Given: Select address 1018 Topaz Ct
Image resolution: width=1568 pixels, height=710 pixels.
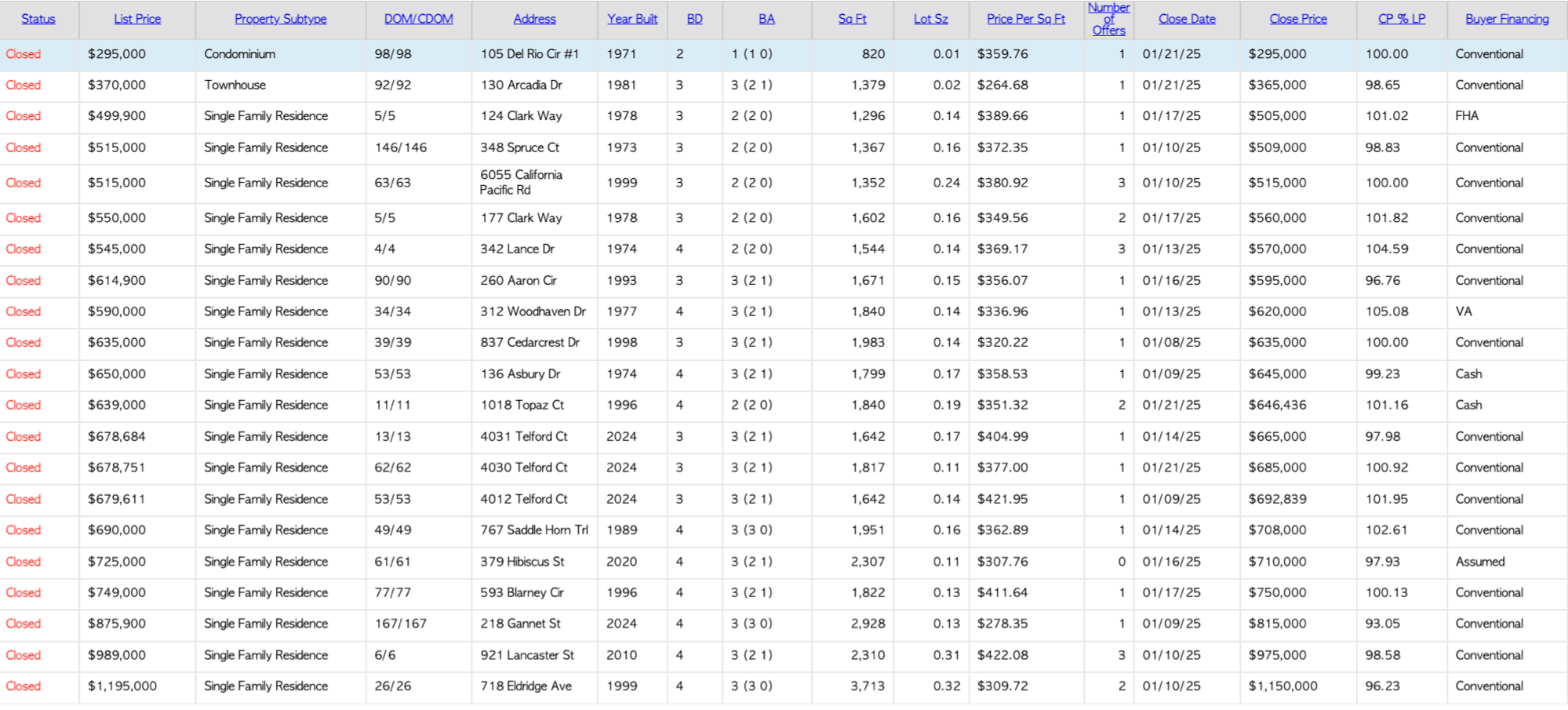Looking at the screenshot, I should (522, 405).
